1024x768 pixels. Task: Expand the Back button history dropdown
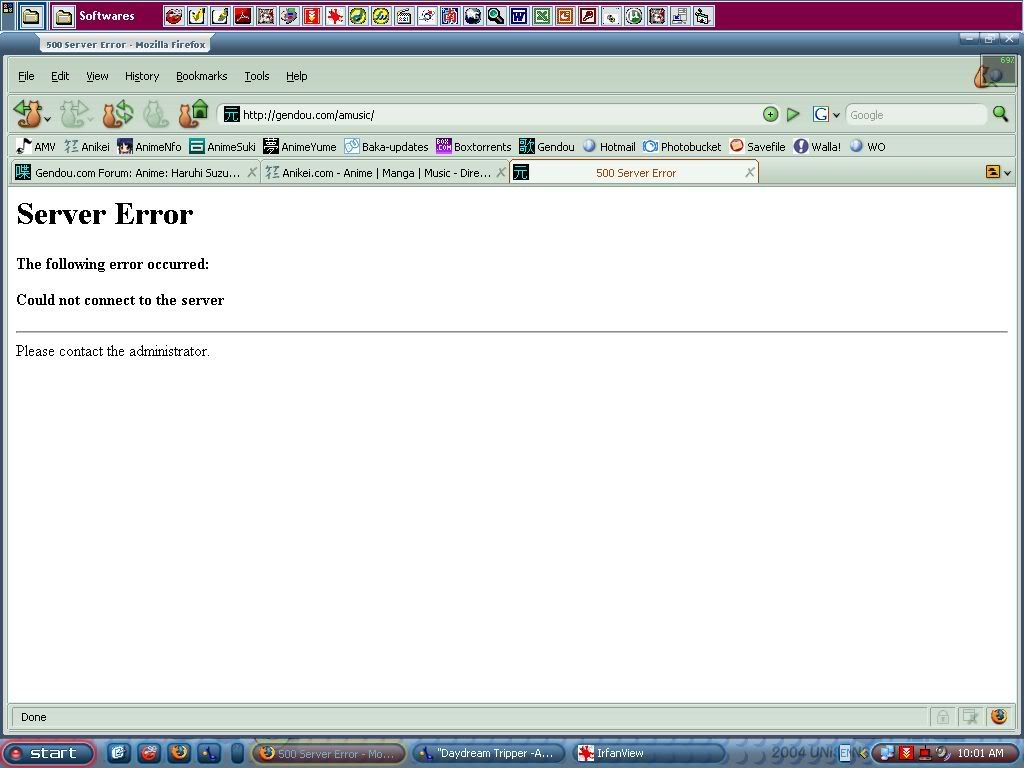click(x=48, y=120)
